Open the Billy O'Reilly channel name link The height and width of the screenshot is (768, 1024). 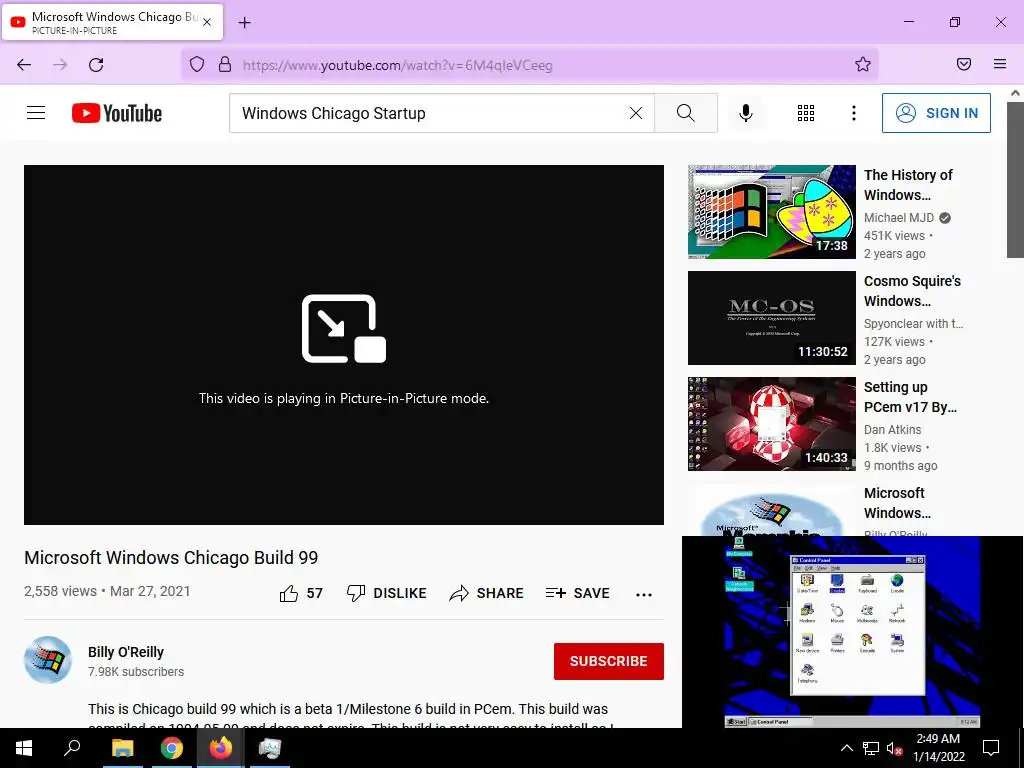[126, 652]
